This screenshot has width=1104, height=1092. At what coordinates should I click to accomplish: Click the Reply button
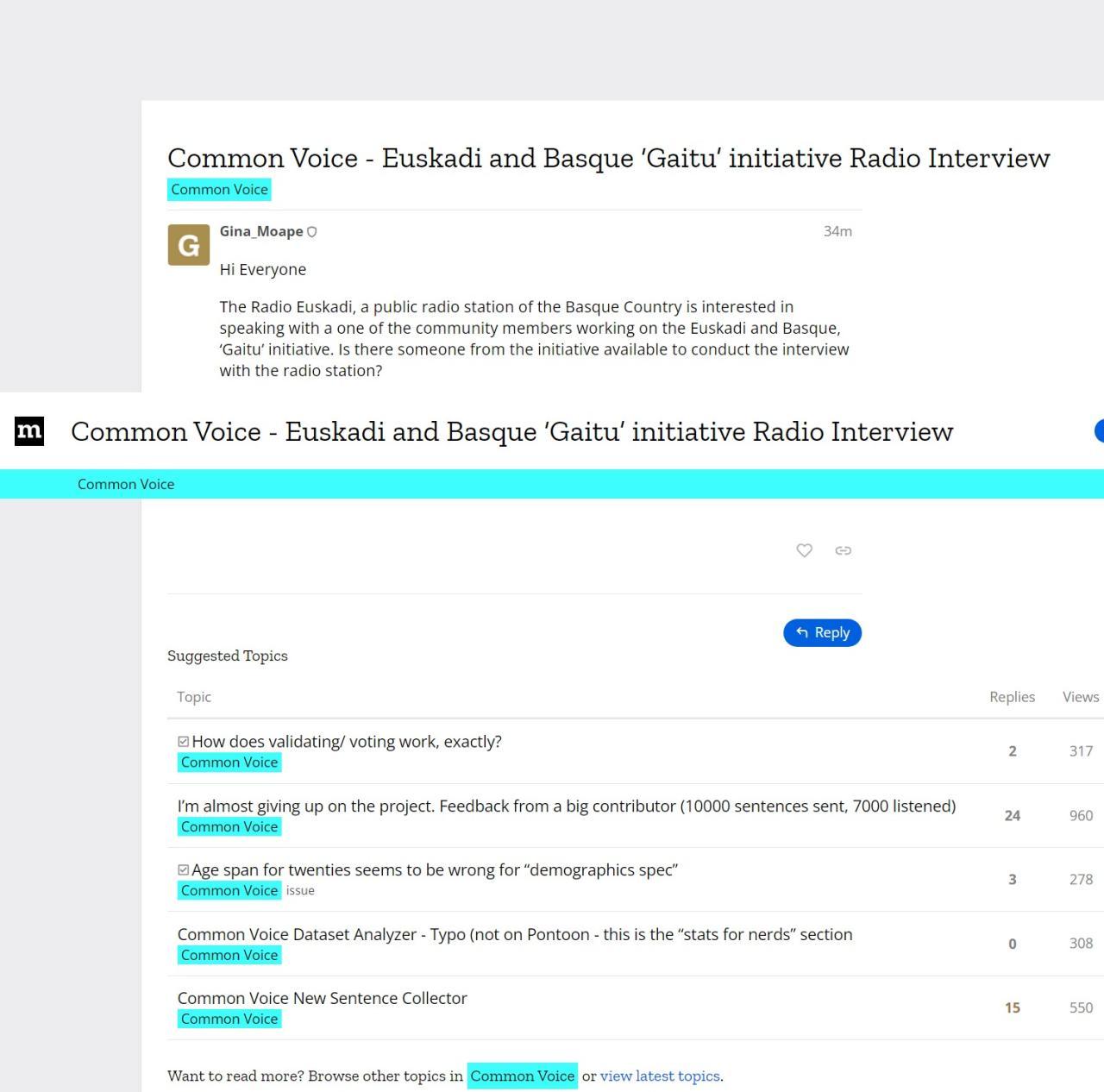tap(822, 632)
